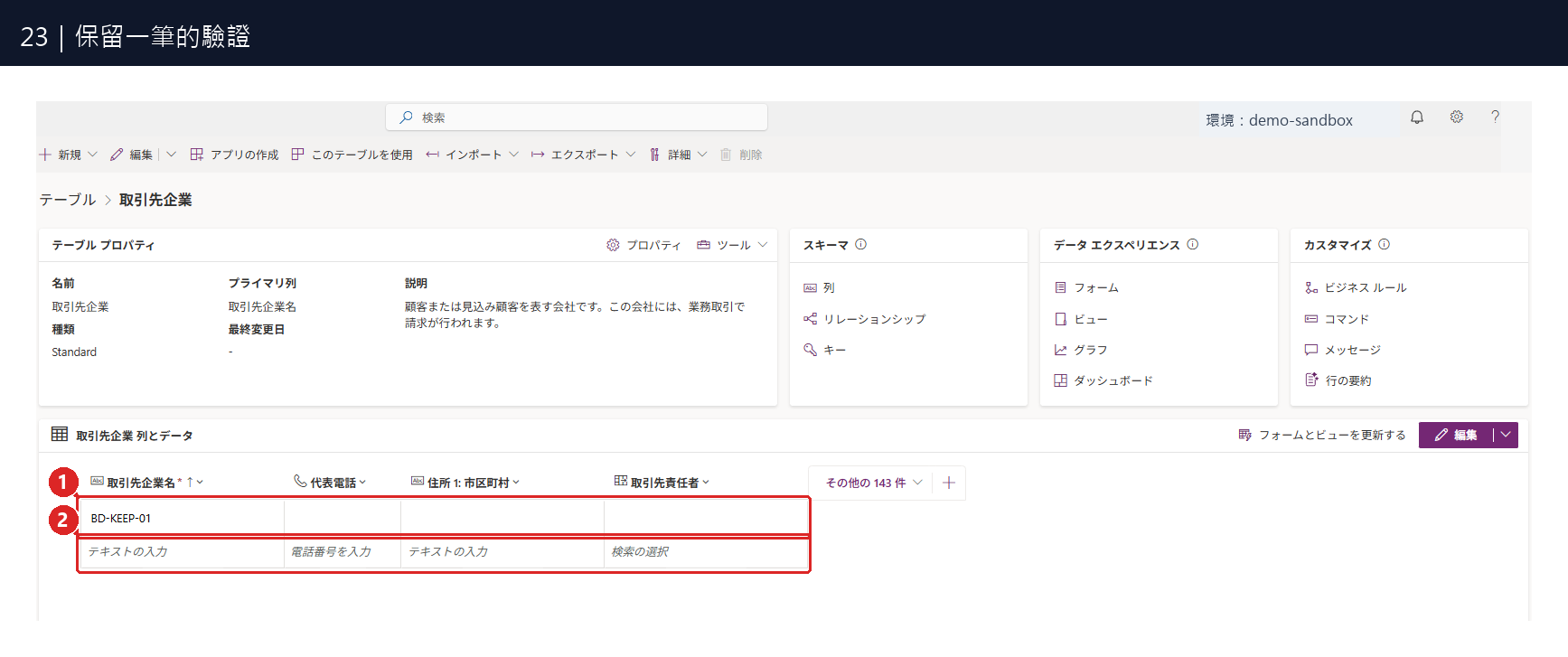Image resolution: width=1568 pixels, height=657 pixels.
Task: Open the その他の 143 件 columns dropdown
Action: (873, 483)
